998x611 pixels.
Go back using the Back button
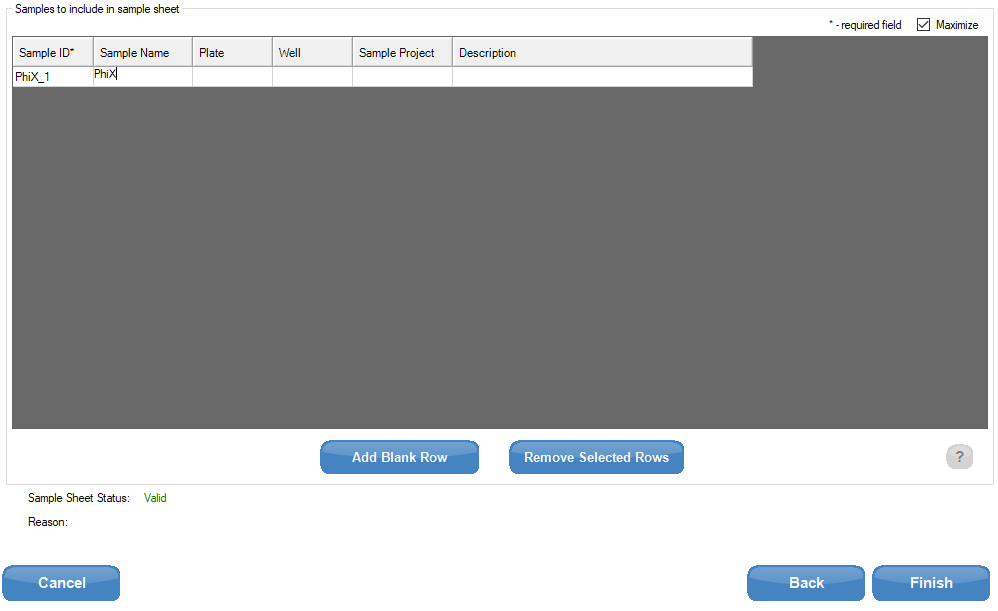(x=806, y=583)
